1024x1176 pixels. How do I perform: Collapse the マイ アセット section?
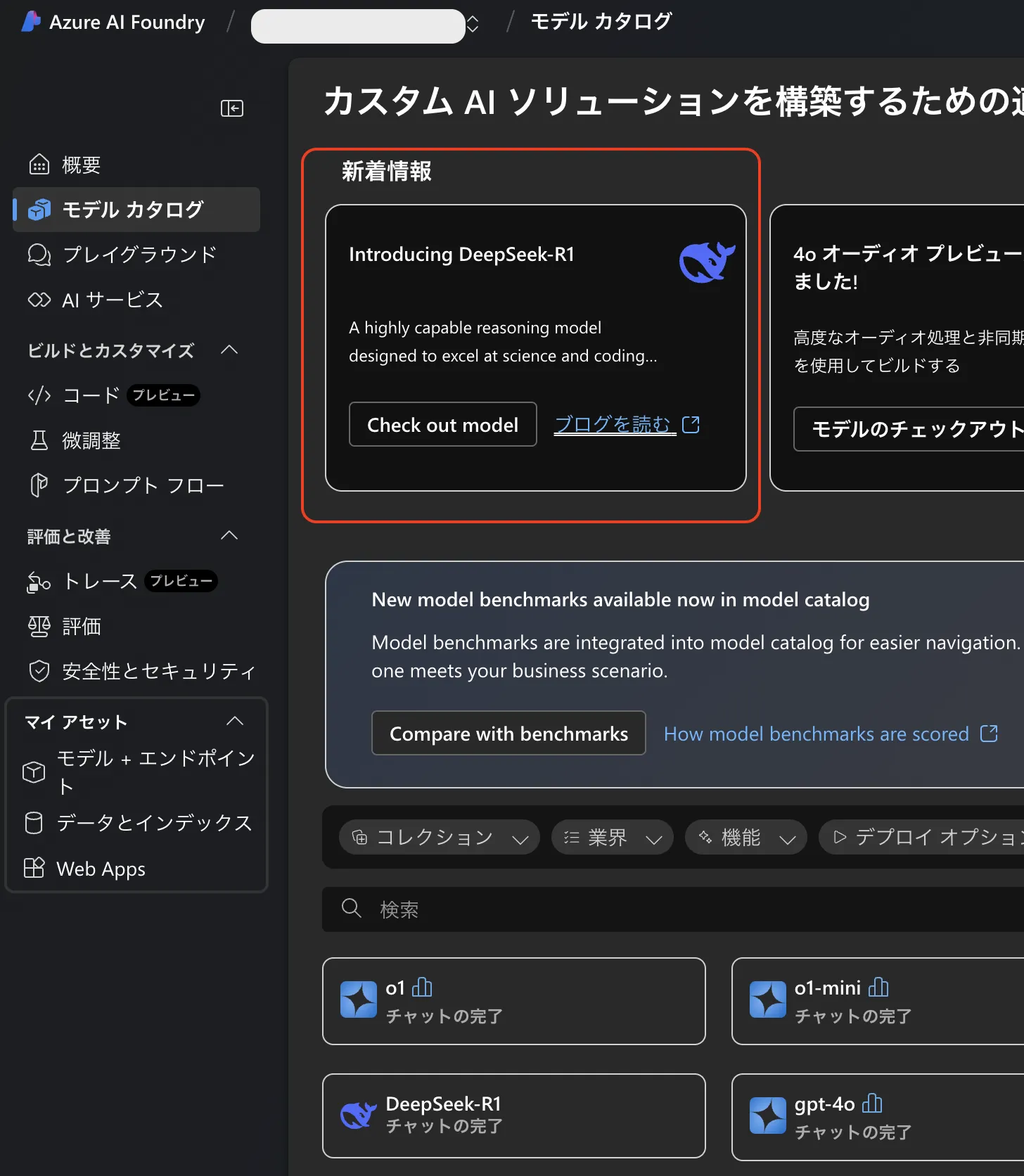[x=235, y=721]
